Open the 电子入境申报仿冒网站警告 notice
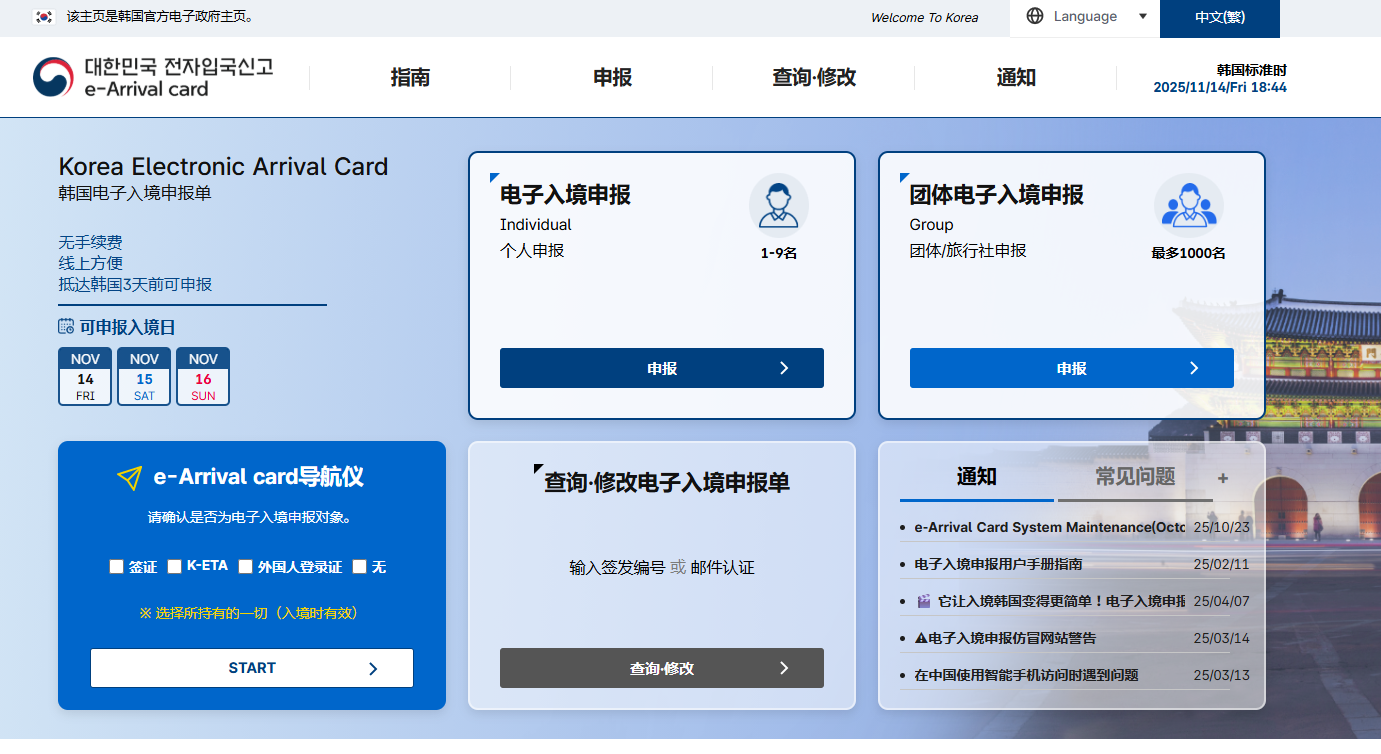Image resolution: width=1381 pixels, height=754 pixels. [x=1012, y=638]
